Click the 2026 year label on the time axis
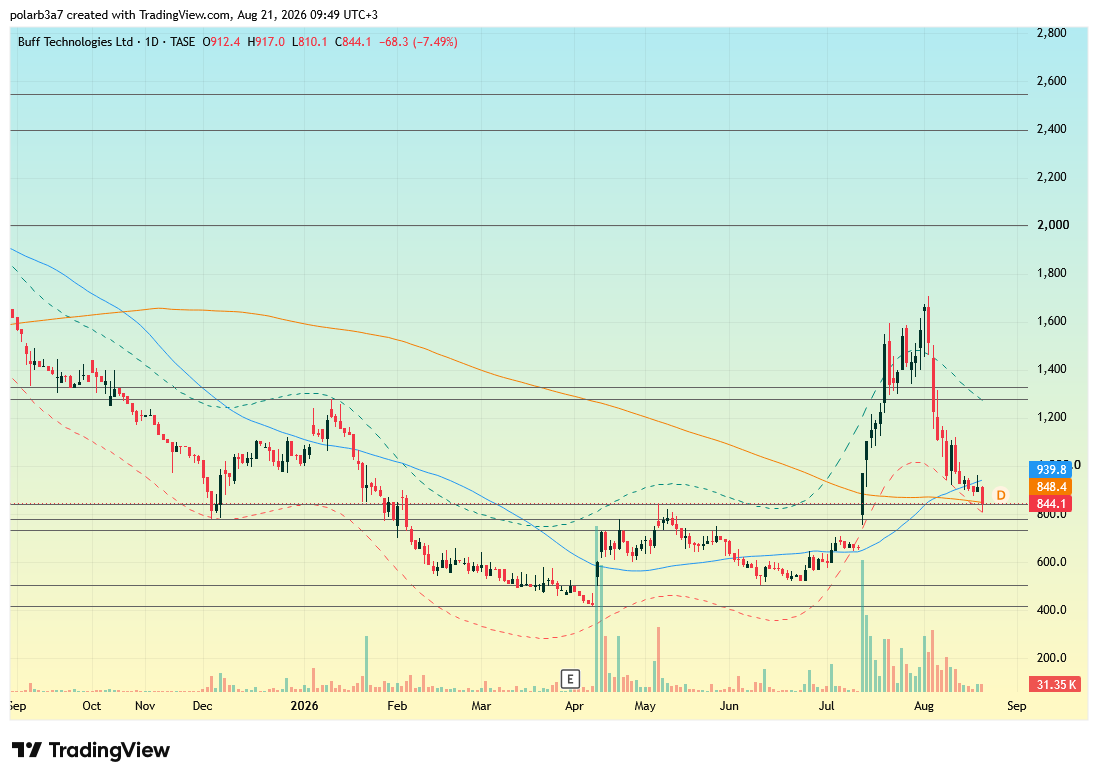 click(305, 706)
